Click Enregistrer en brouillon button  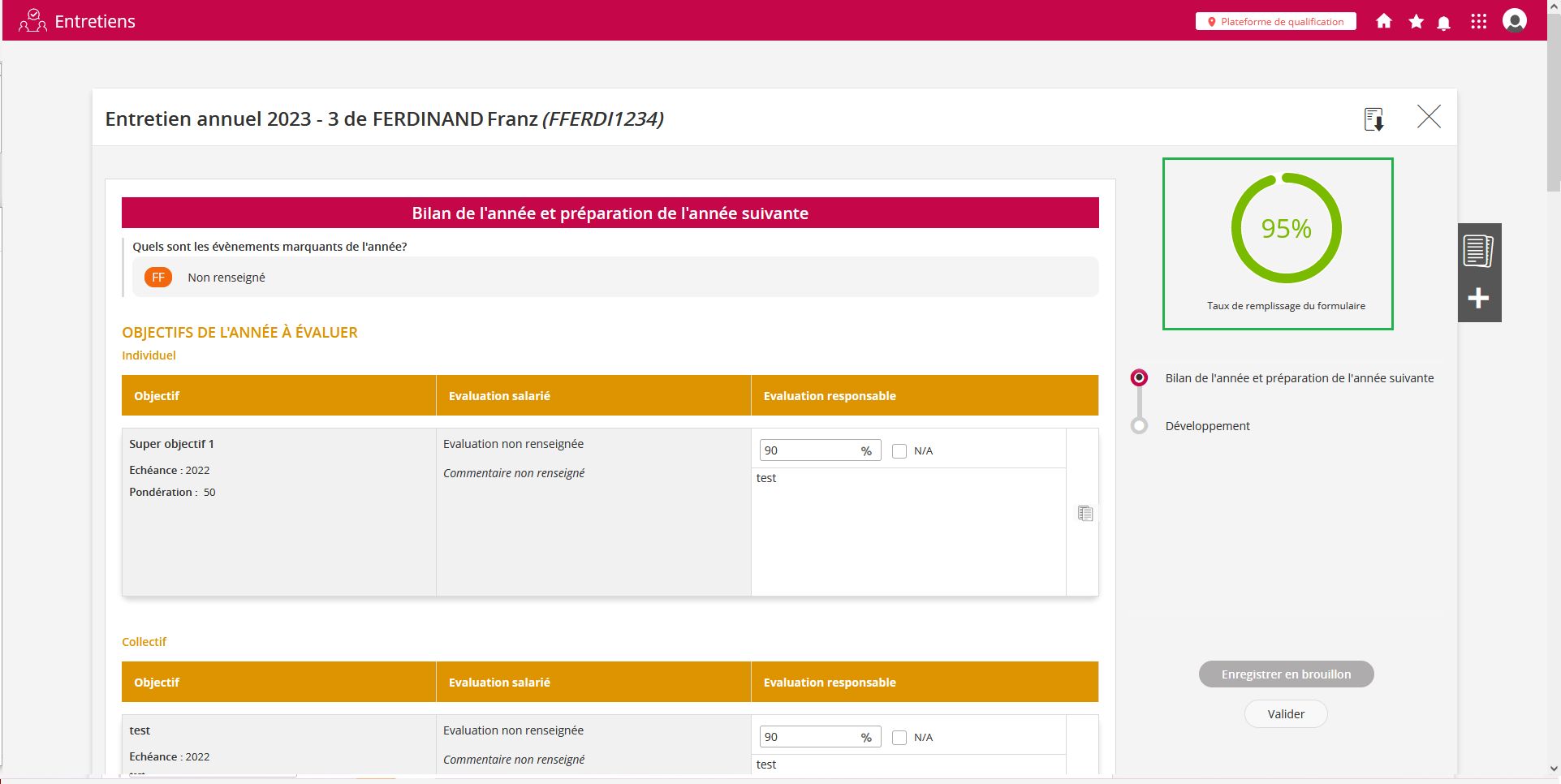1286,674
